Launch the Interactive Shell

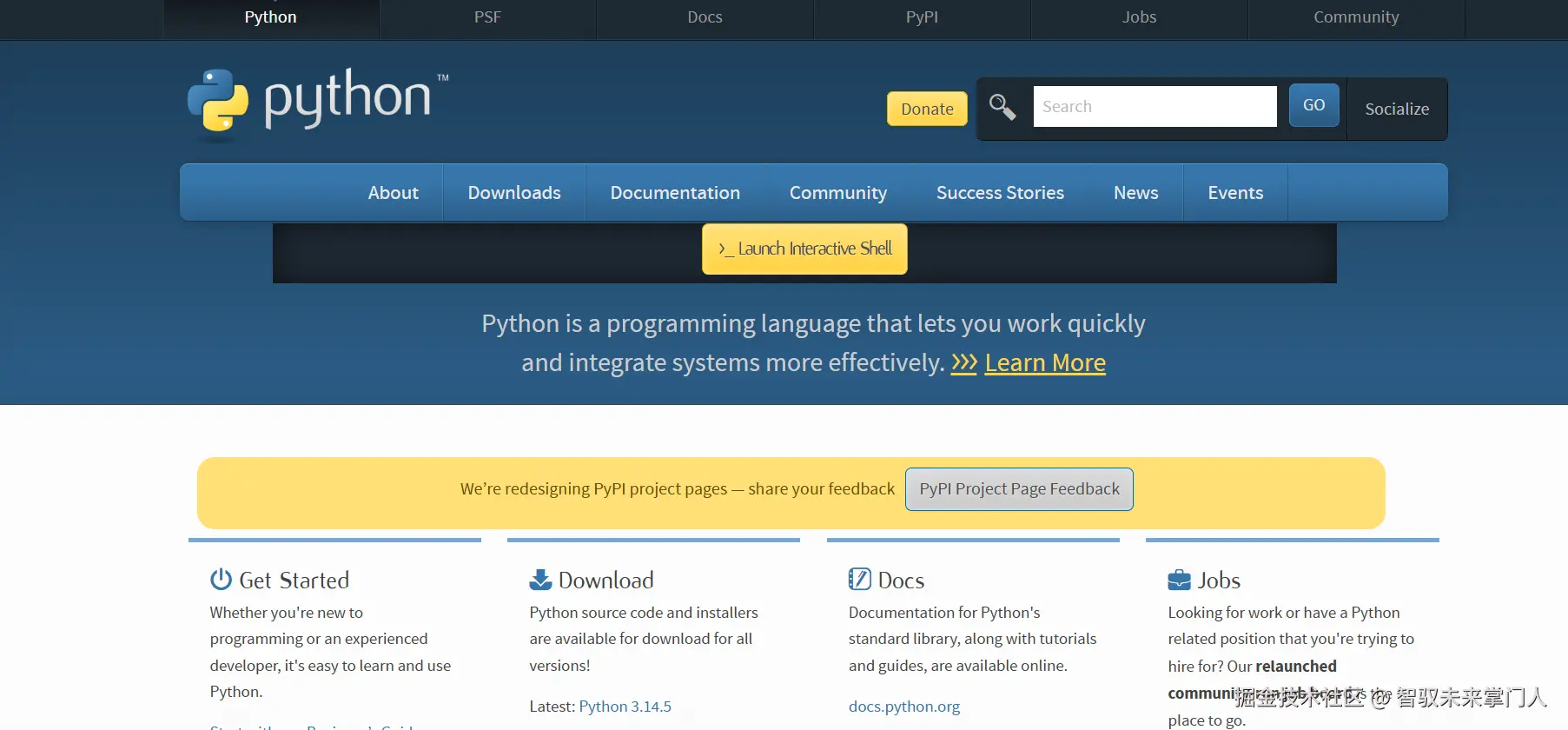pyautogui.click(x=804, y=249)
